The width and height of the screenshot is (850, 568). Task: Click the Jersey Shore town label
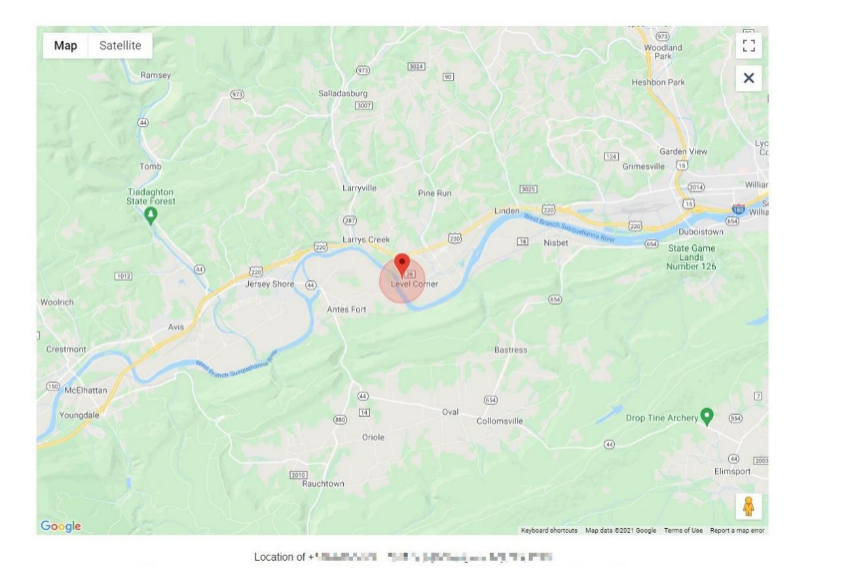[x=269, y=284]
